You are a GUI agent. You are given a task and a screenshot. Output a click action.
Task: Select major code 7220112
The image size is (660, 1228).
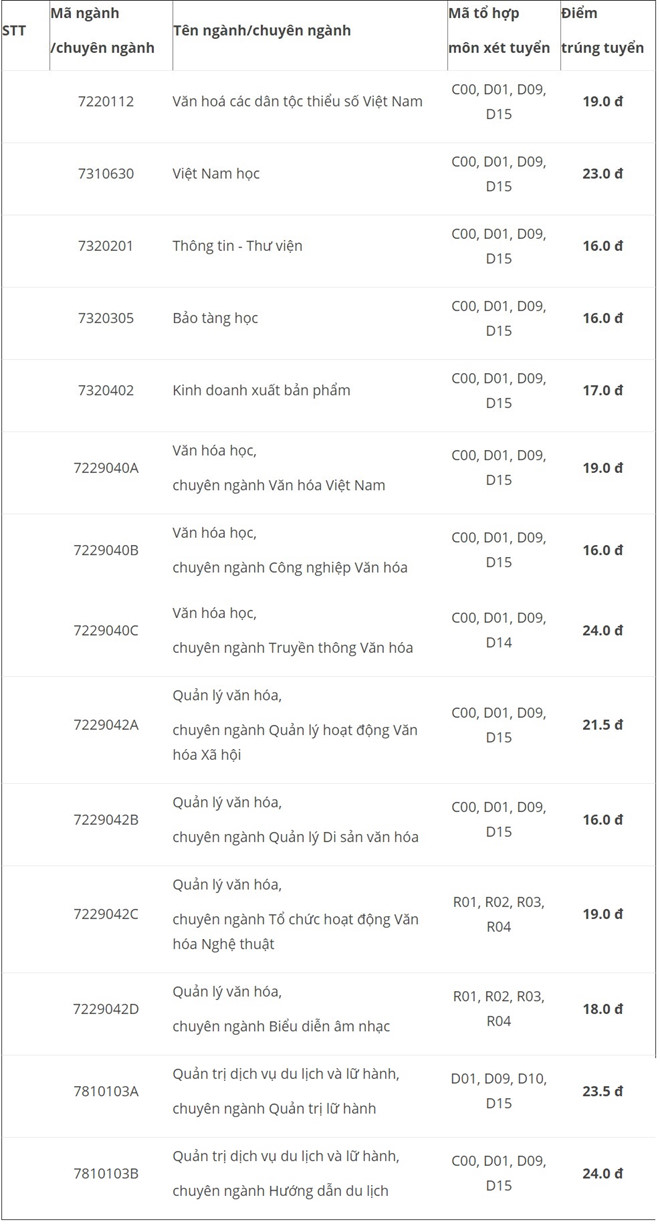(x=106, y=101)
